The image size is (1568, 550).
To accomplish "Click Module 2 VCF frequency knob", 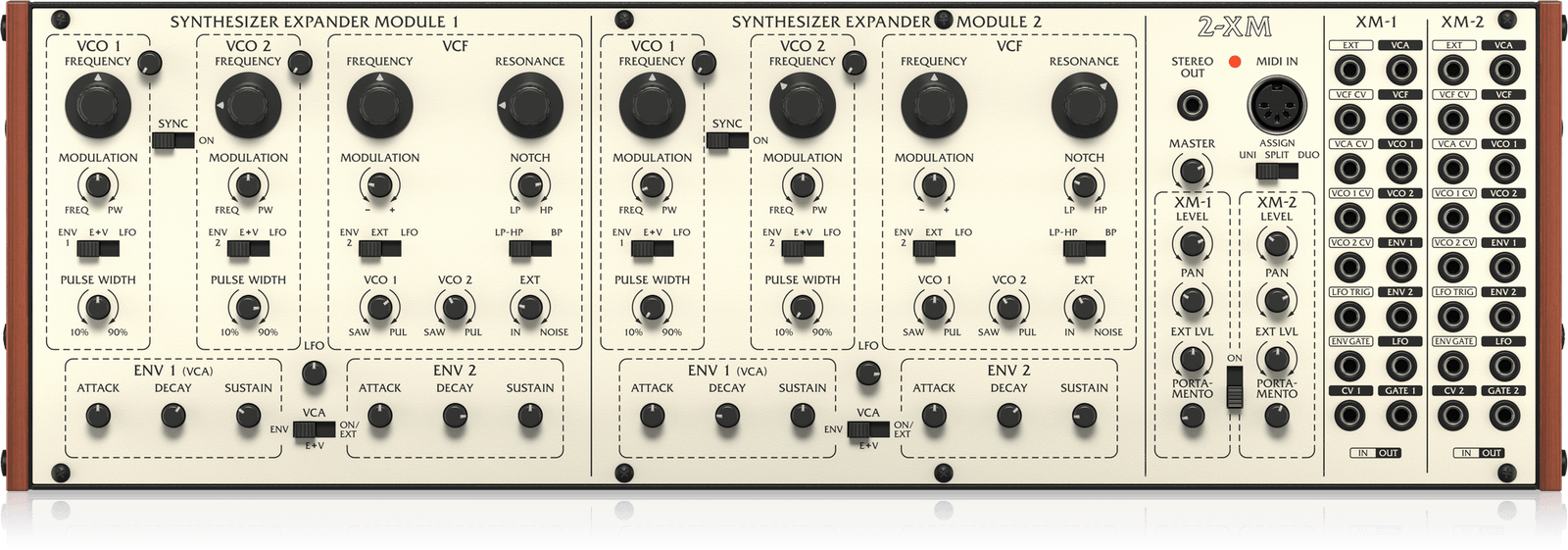I will coord(934,105).
